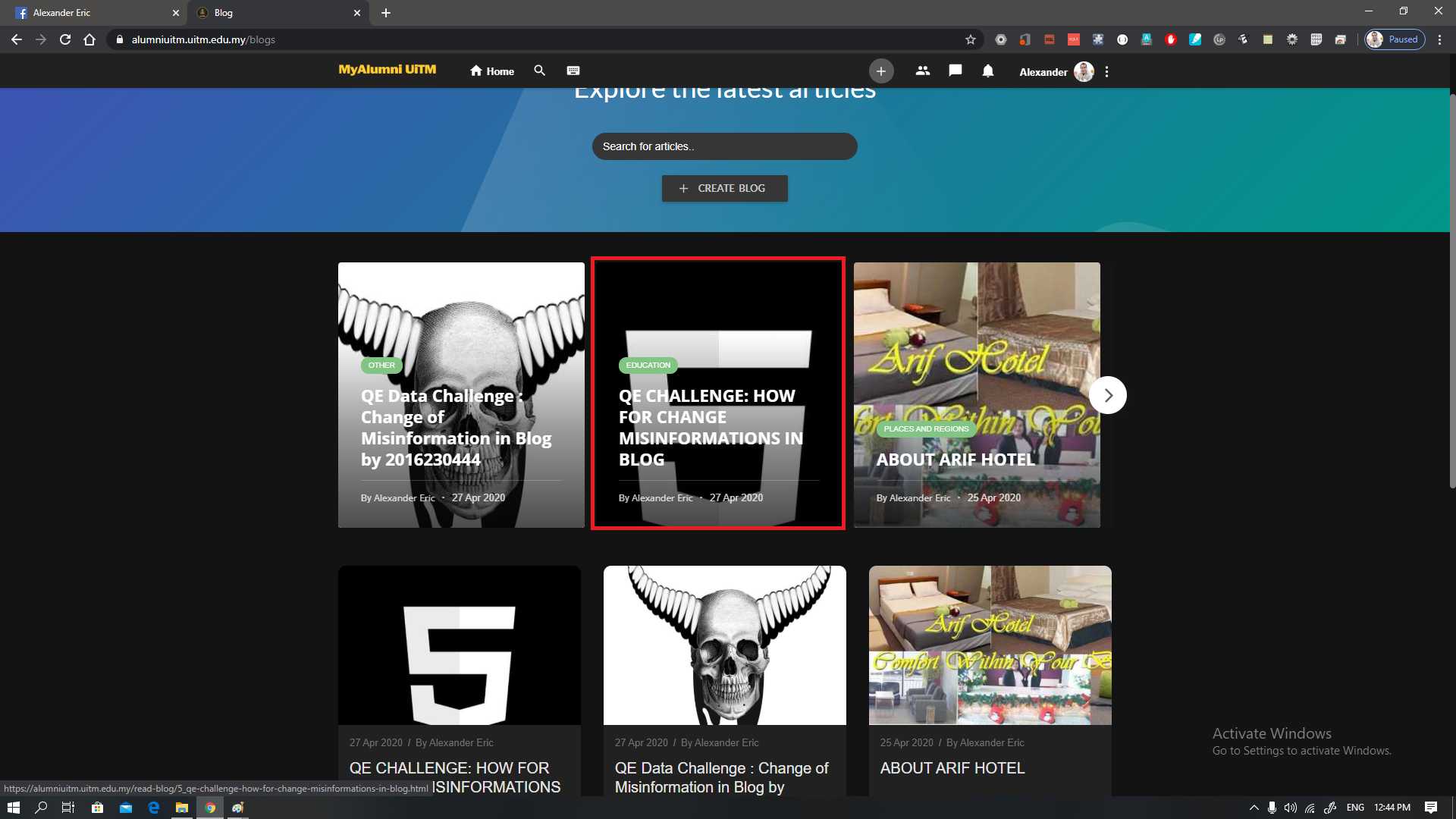Open the Mail app on taskbar
Screen dimensions: 1456x819
pos(126,808)
